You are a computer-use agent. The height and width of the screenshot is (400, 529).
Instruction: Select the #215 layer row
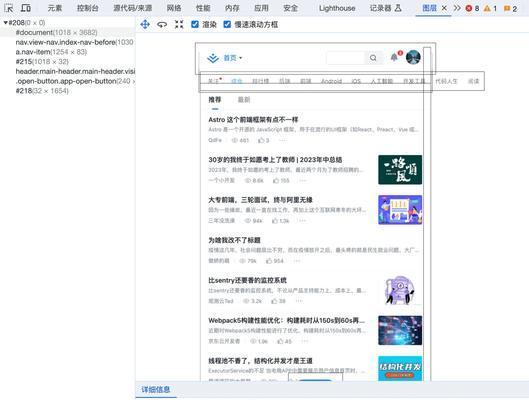pos(67,62)
